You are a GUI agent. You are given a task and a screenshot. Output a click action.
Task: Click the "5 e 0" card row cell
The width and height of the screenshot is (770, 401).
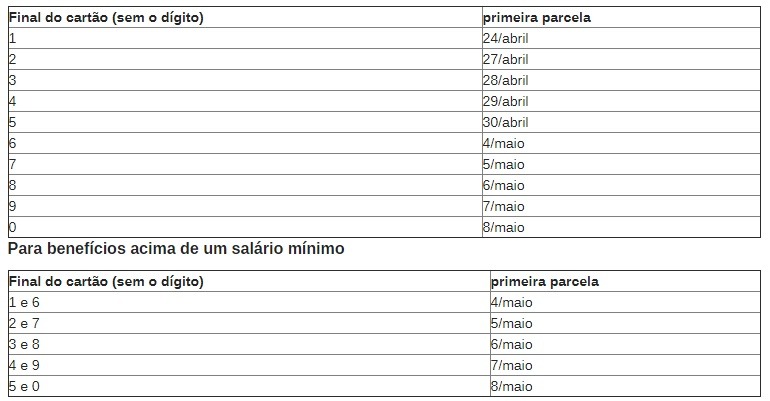[x=24, y=387]
